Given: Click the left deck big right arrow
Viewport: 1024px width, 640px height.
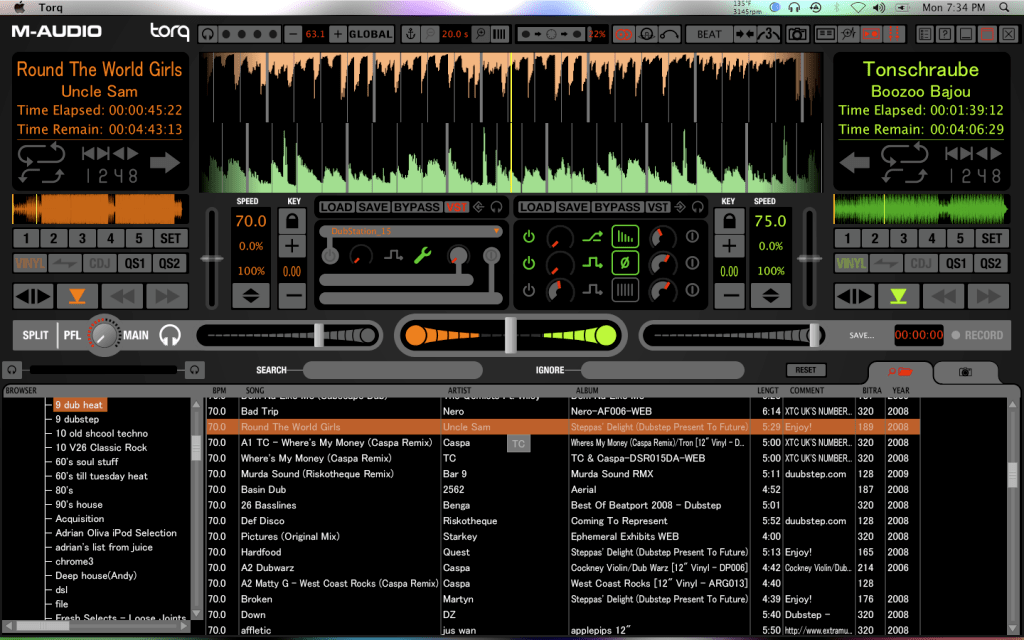Looking at the screenshot, I should click(165, 163).
